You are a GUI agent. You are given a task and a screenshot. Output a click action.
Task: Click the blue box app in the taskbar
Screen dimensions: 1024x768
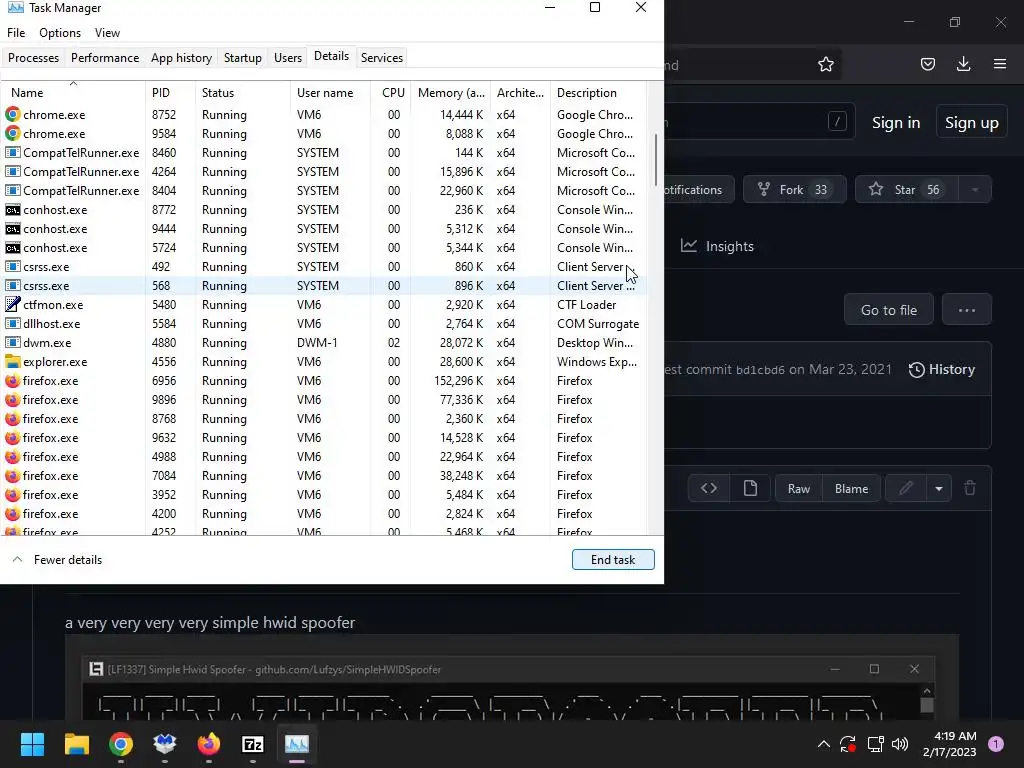tap(165, 744)
